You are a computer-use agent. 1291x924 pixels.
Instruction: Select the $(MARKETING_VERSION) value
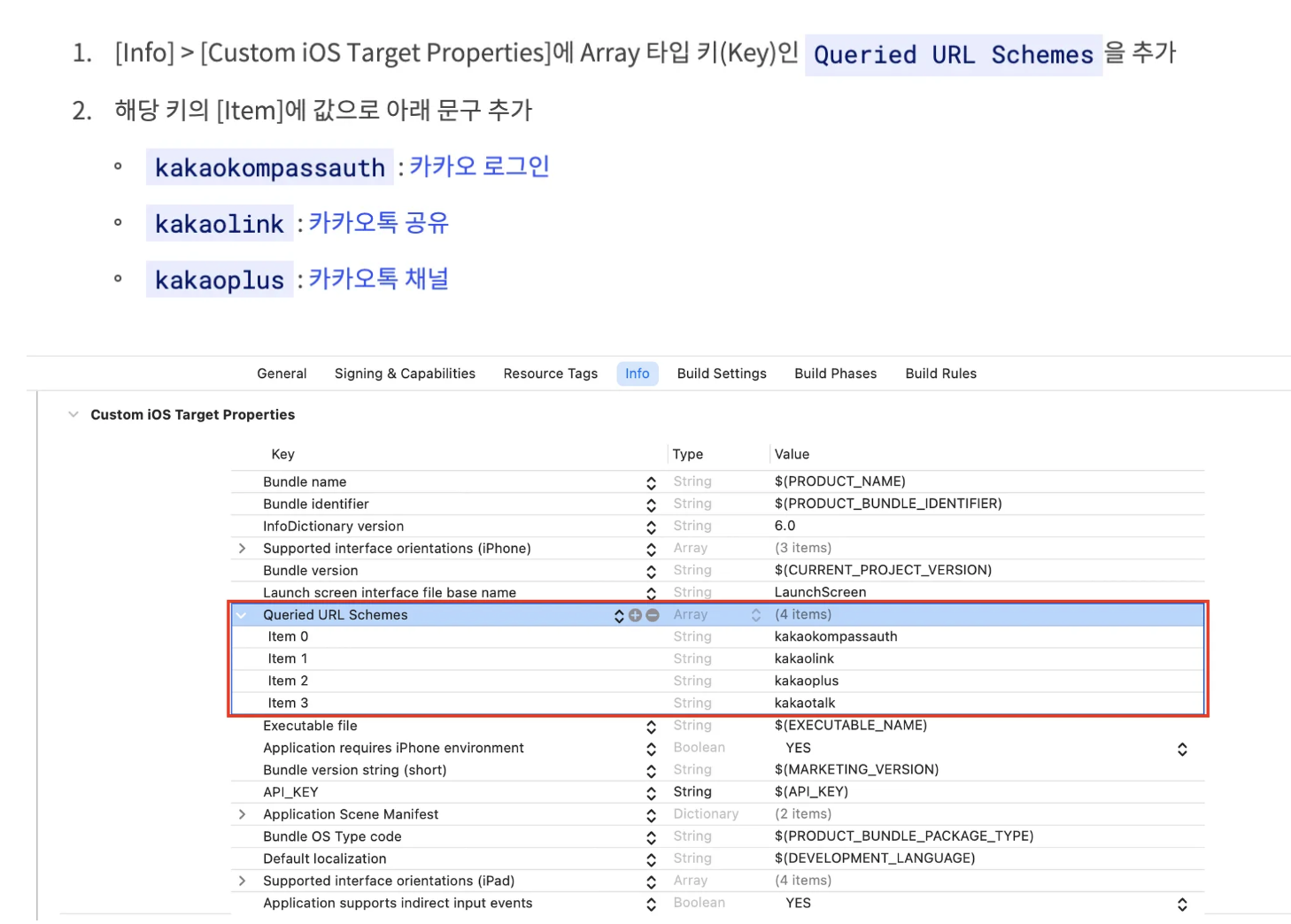pos(856,770)
